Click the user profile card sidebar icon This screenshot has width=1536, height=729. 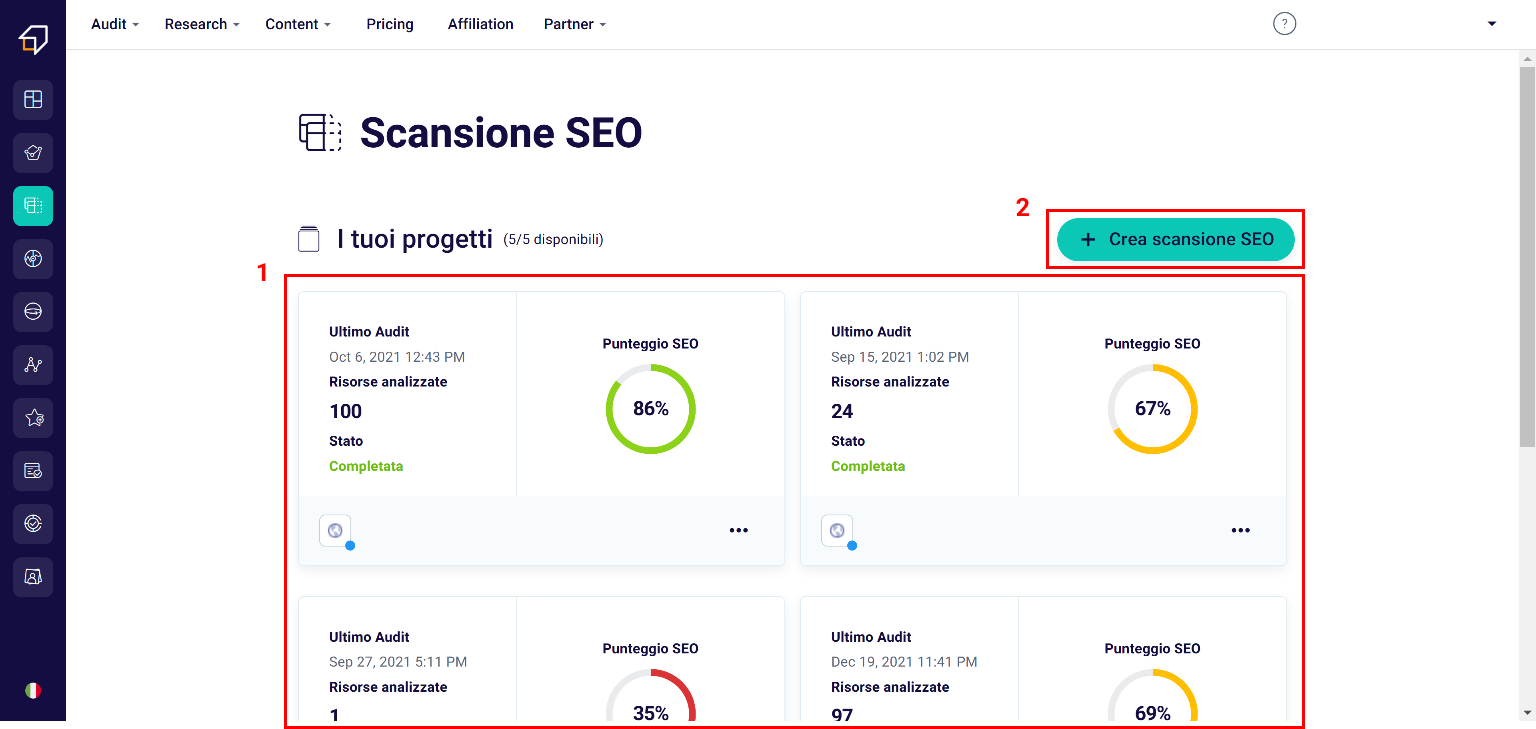(x=33, y=577)
